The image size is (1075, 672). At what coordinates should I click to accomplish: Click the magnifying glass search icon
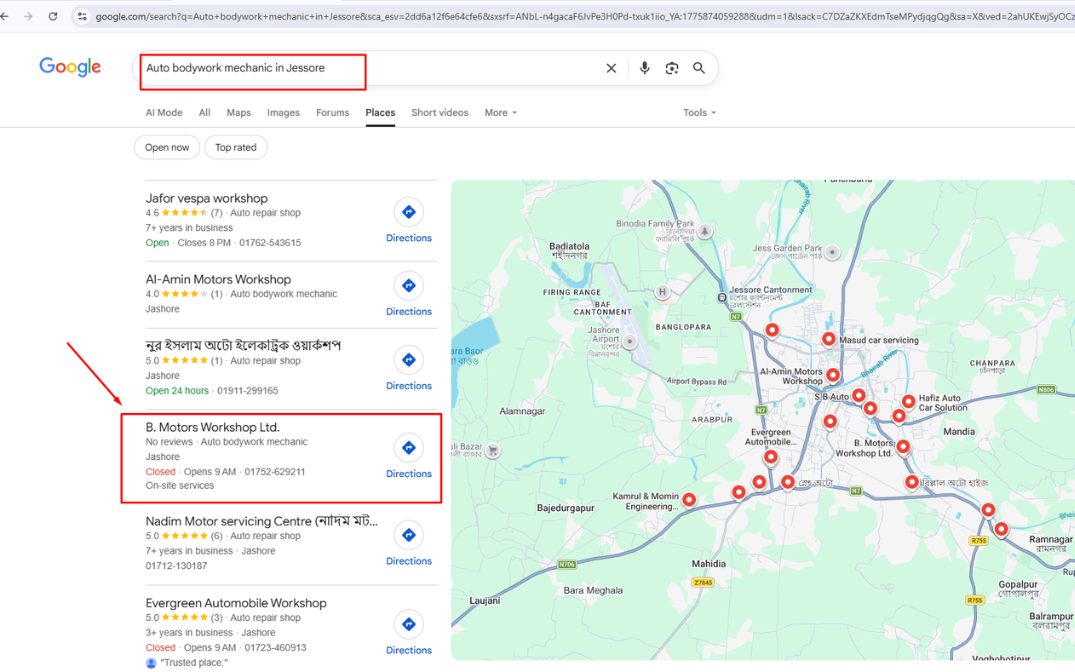[699, 68]
